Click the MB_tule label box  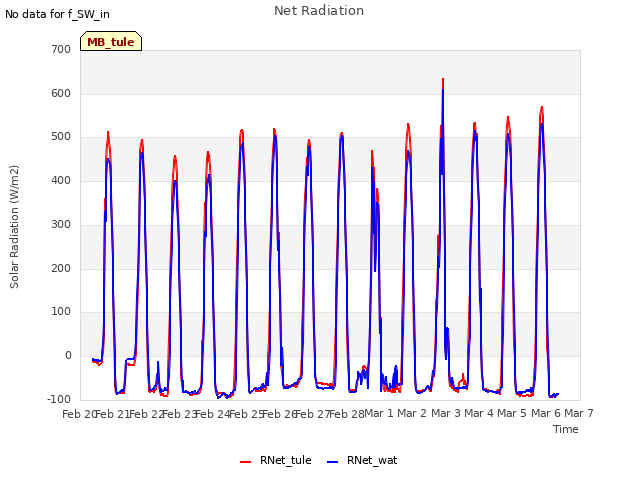pyautogui.click(x=111, y=41)
